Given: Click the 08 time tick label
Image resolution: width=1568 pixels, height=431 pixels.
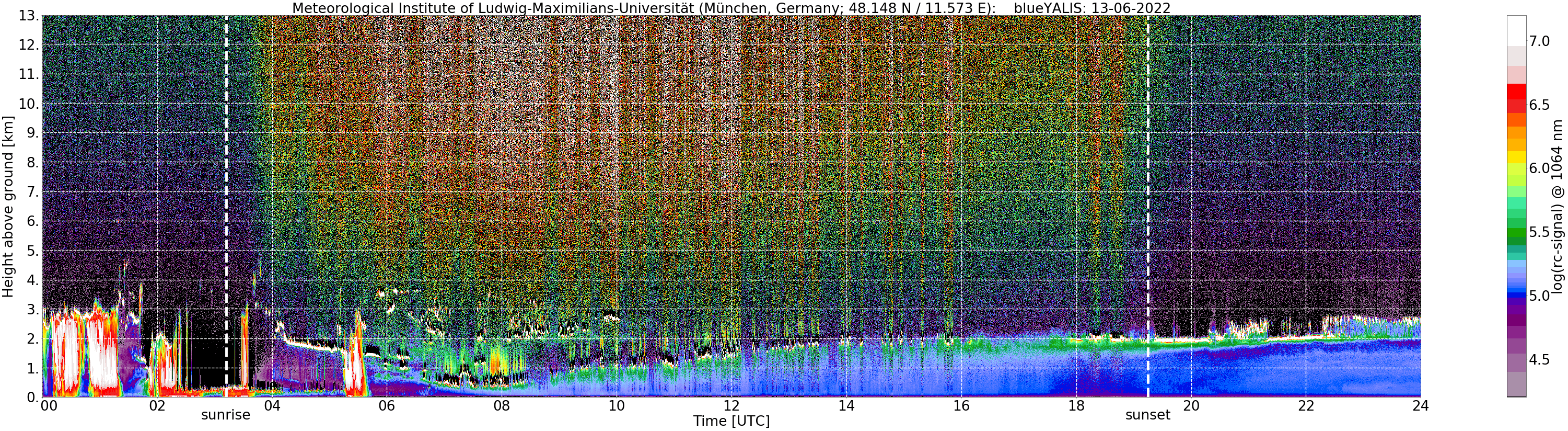Looking at the screenshot, I should pyautogui.click(x=502, y=405).
